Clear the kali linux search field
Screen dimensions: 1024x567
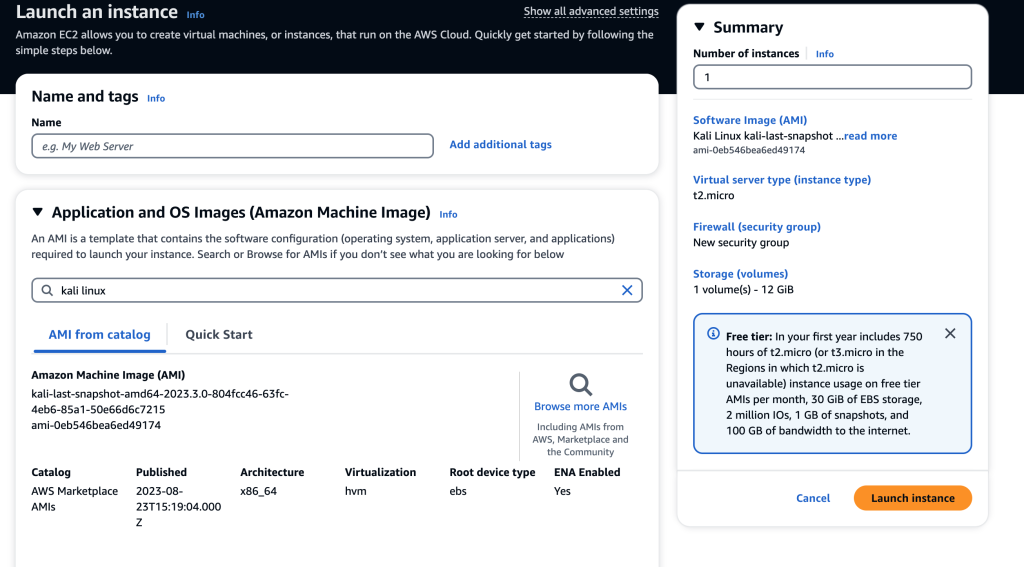click(x=627, y=290)
